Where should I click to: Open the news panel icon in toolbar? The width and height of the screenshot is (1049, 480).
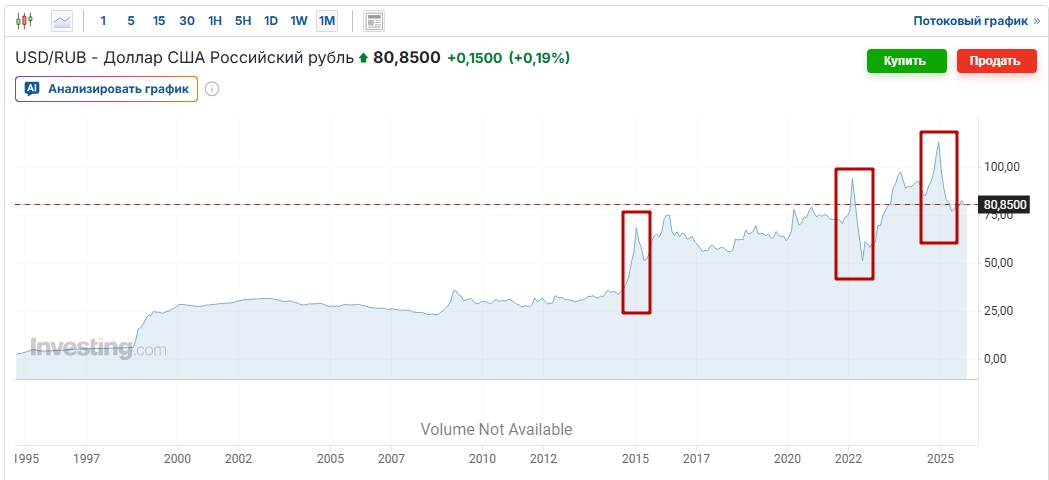pos(374,20)
